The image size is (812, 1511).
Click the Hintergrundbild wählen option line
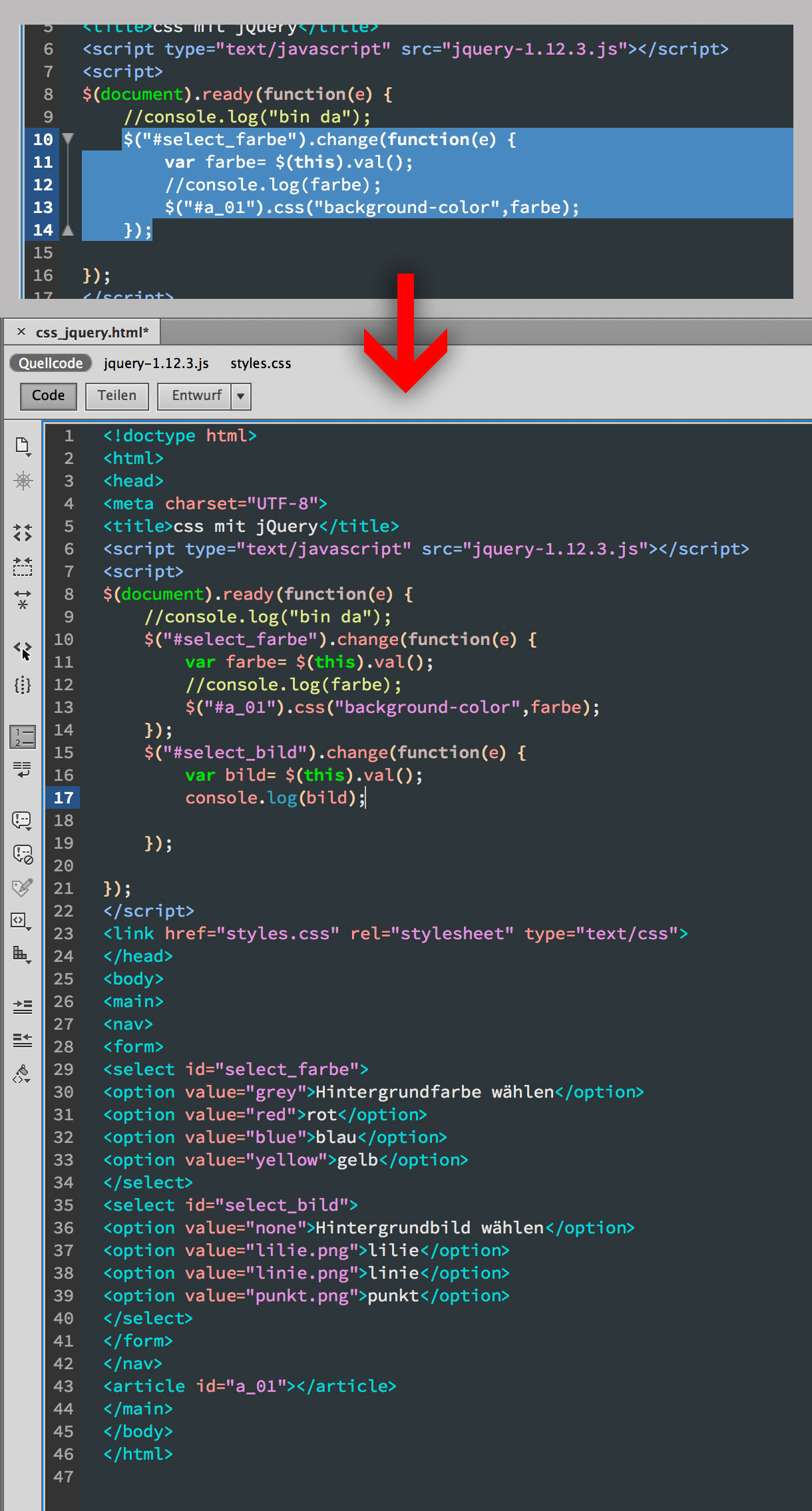click(x=369, y=1227)
